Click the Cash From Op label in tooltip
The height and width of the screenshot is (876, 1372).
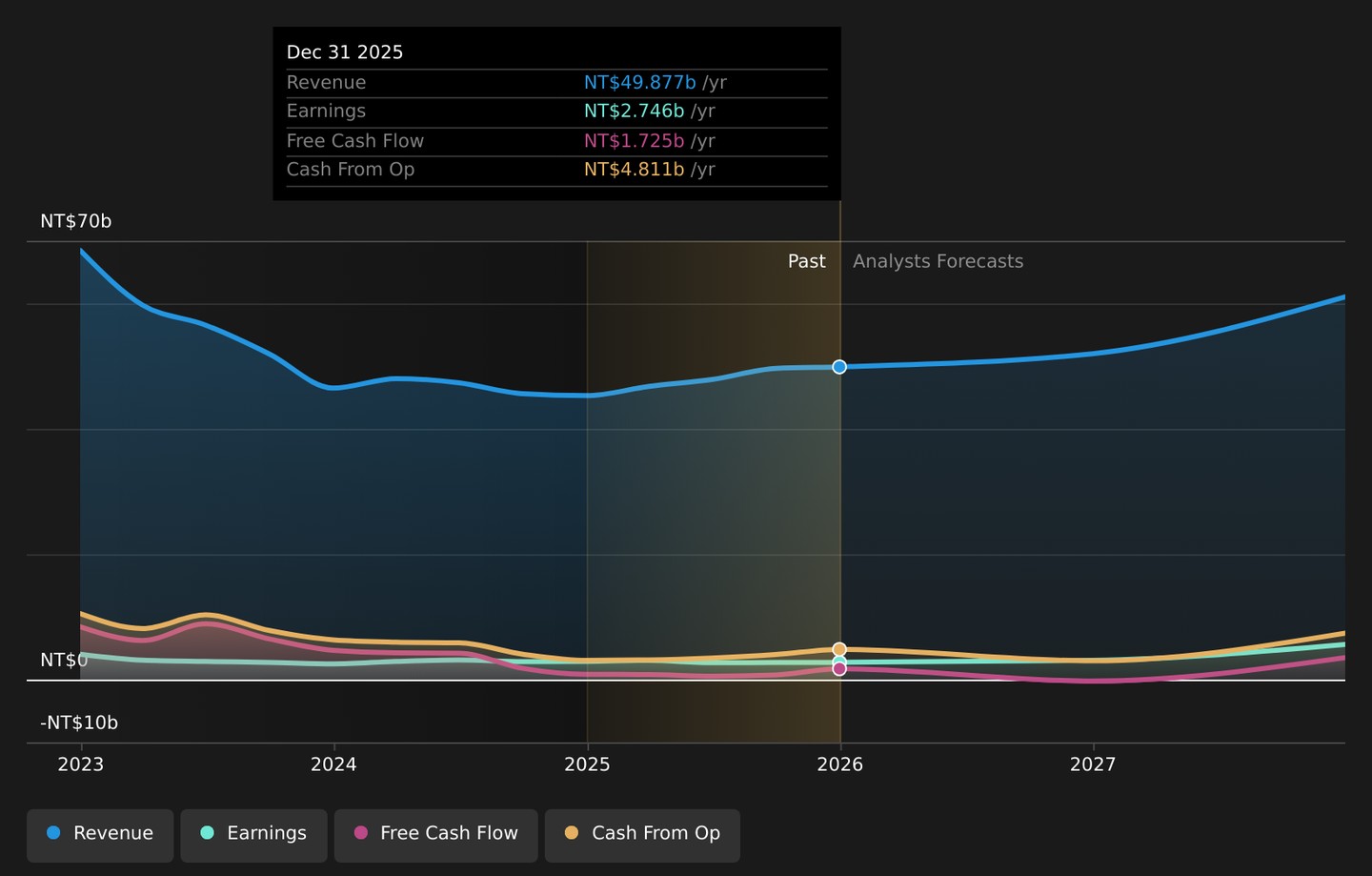(351, 170)
